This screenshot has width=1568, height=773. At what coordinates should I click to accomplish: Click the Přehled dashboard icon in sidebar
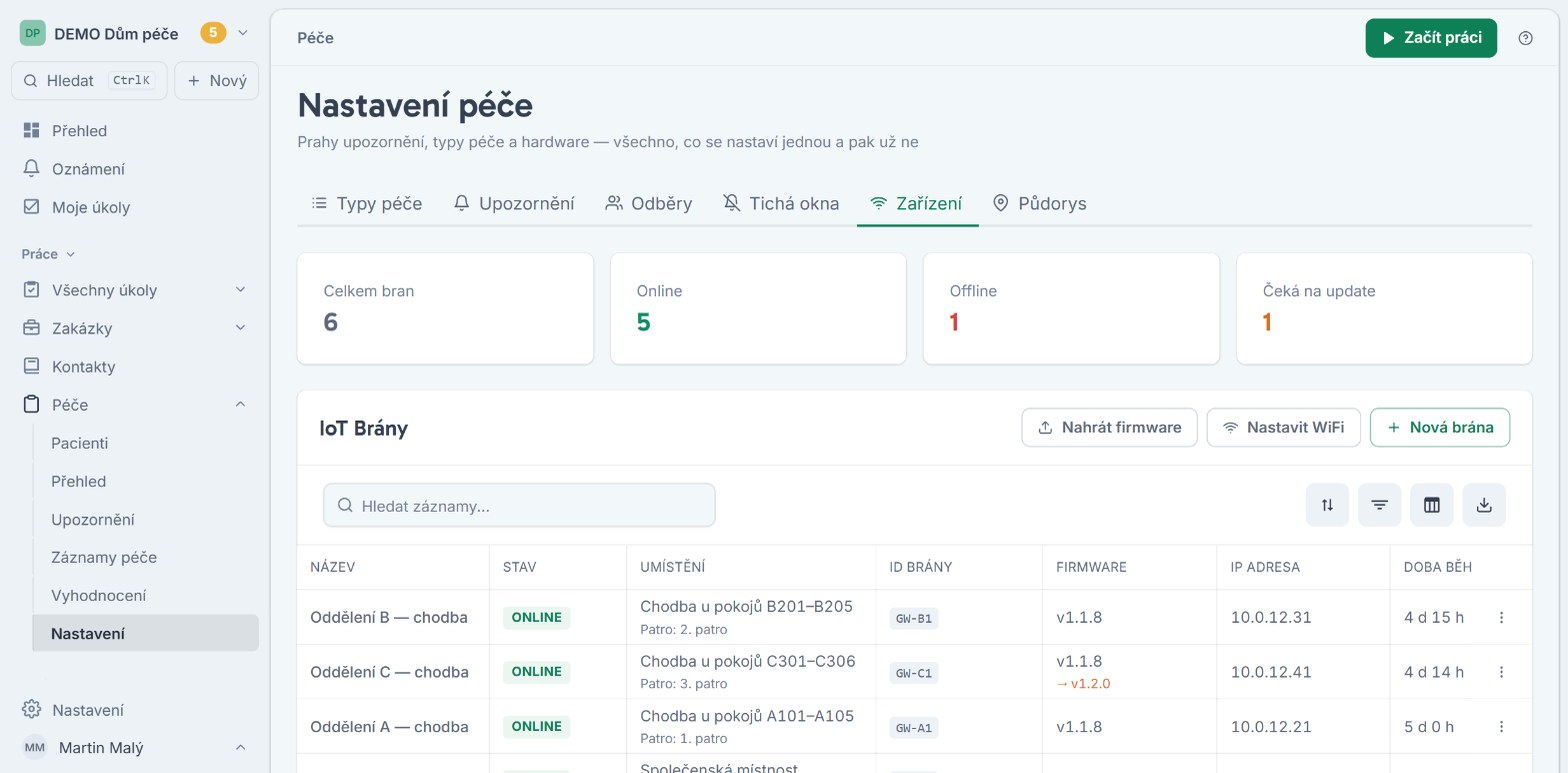(x=31, y=131)
